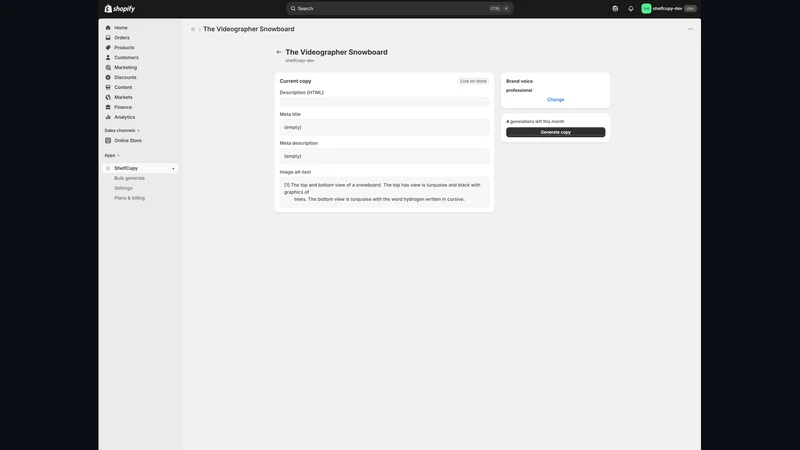Expand the Sales channels section
The height and width of the screenshot is (450, 800).
click(x=121, y=131)
